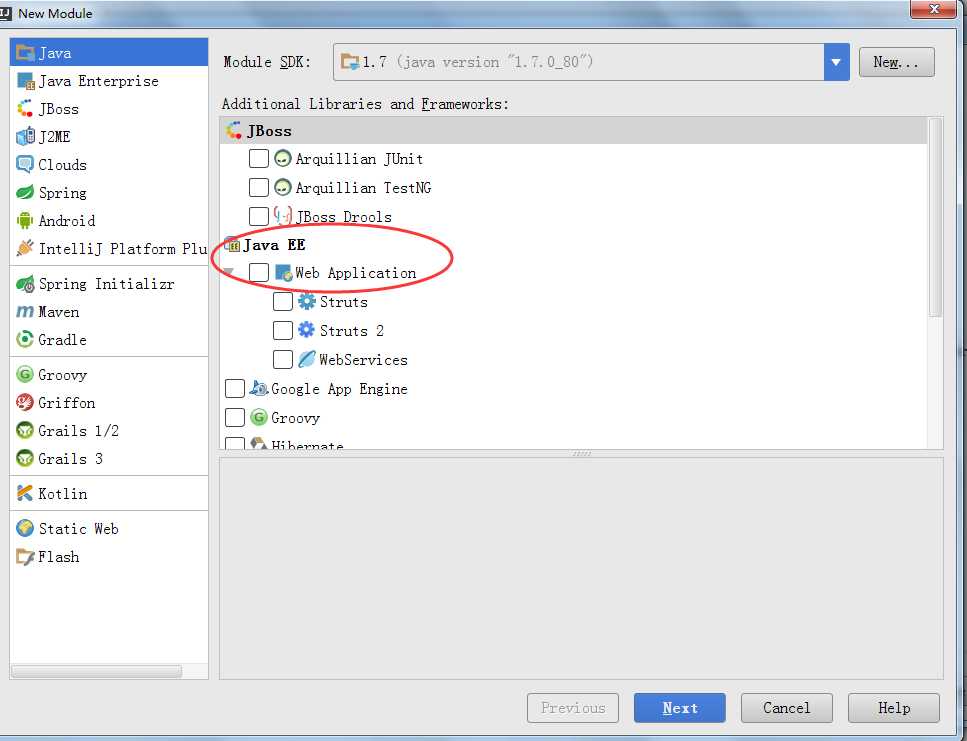This screenshot has width=967, height=741.
Task: Click the IntelliJ Platform Plugin icon
Action: click(25, 248)
